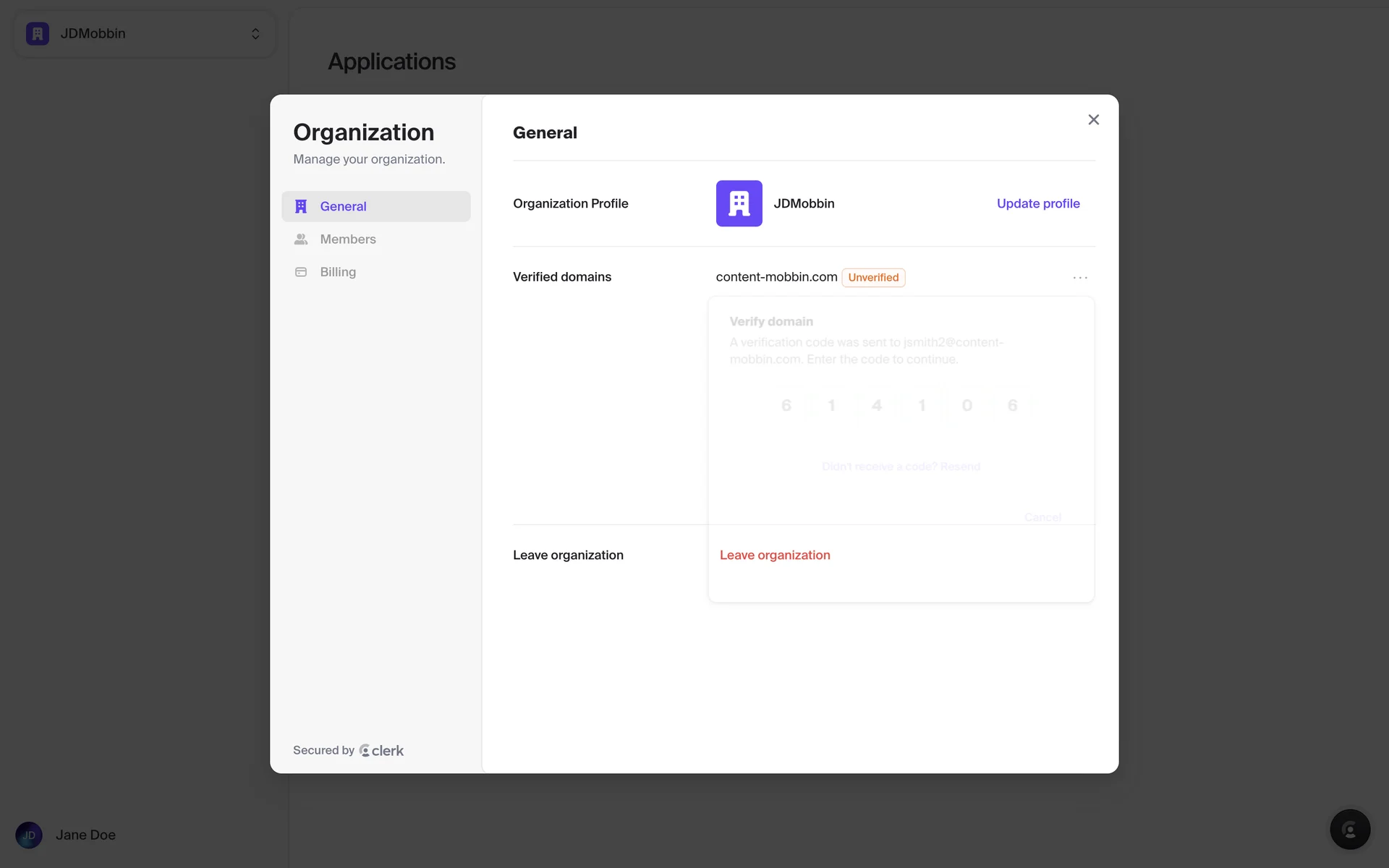Switch to the Billing tab
The width and height of the screenshot is (1389, 868).
coord(338,272)
